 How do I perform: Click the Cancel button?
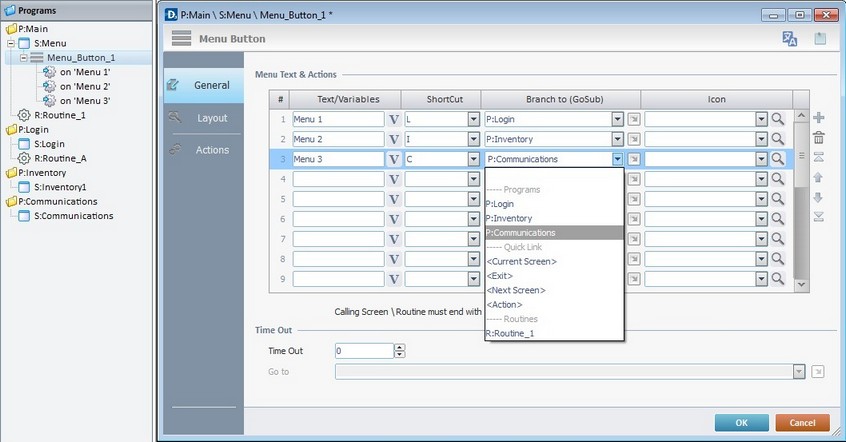coord(802,423)
